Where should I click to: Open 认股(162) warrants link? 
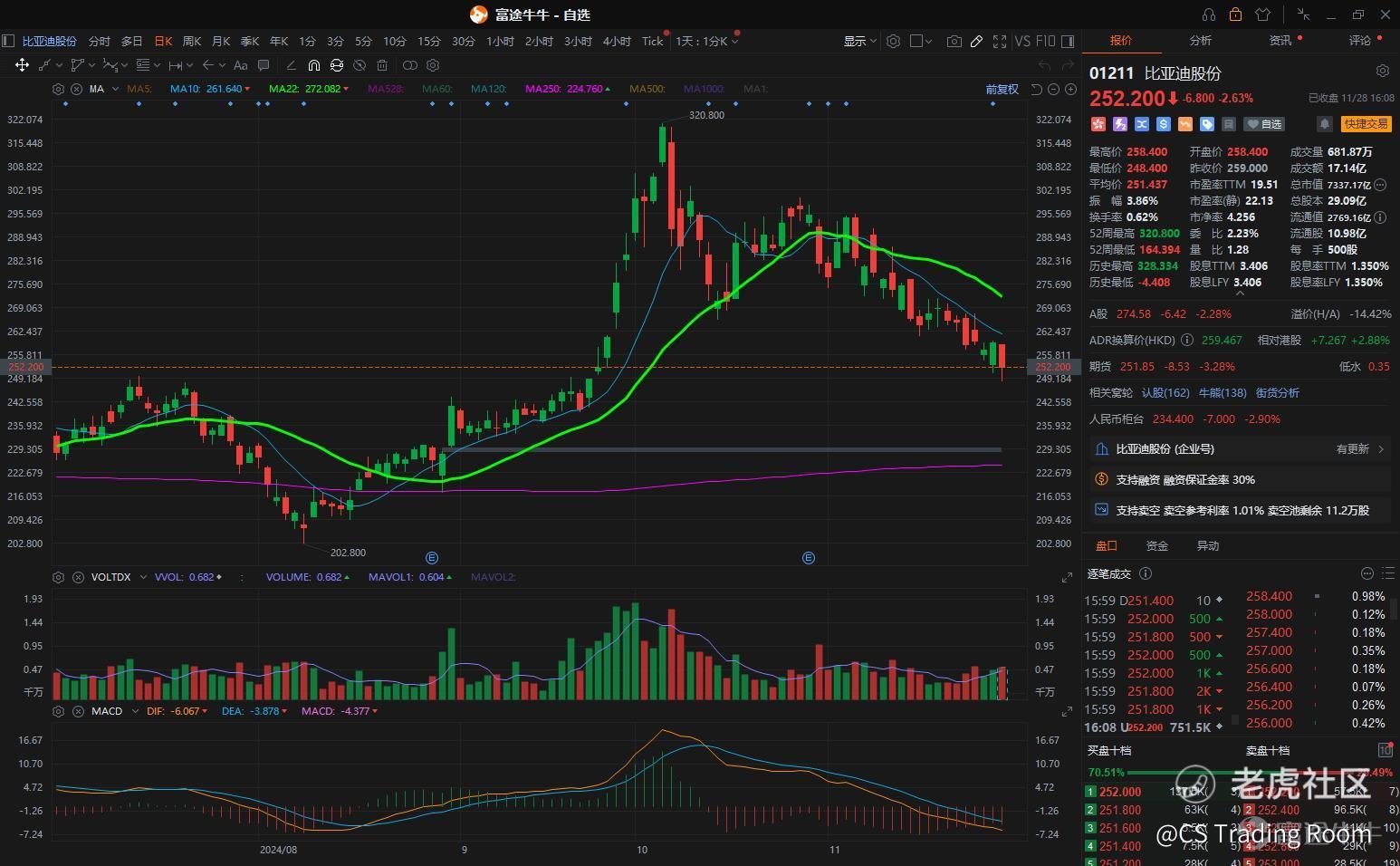(x=1165, y=392)
